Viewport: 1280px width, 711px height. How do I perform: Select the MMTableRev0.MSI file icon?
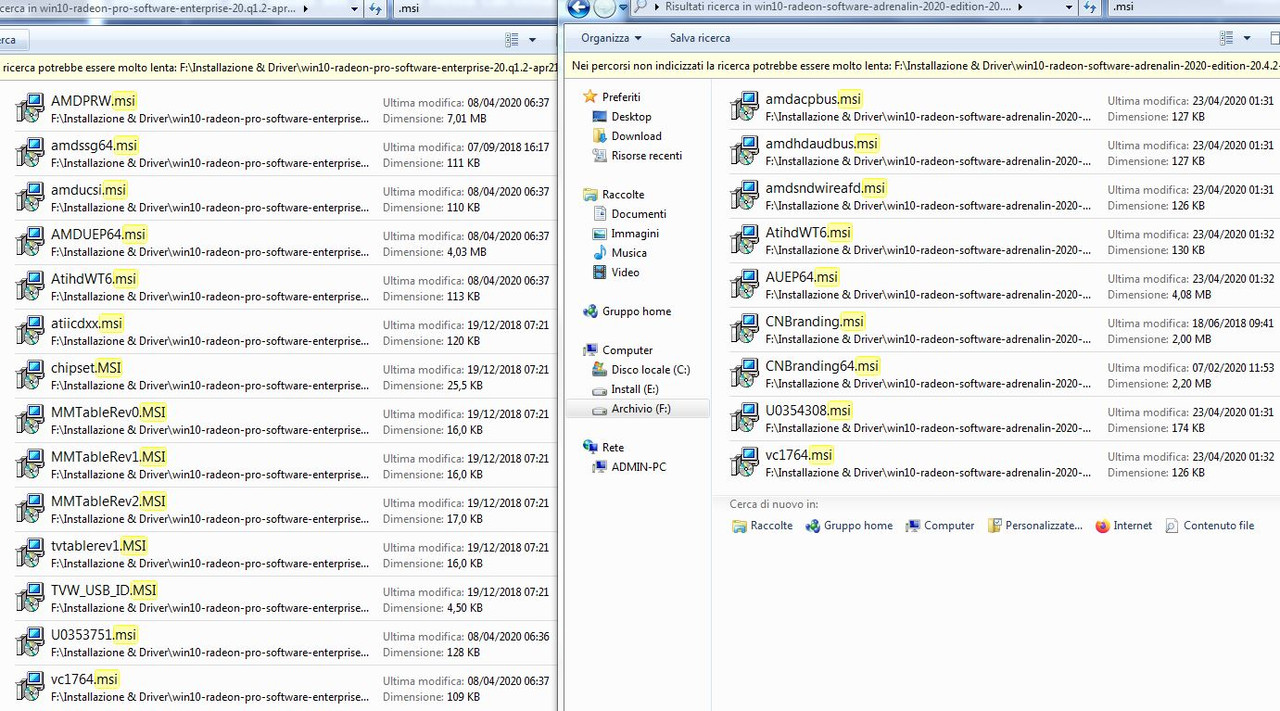pyautogui.click(x=30, y=420)
